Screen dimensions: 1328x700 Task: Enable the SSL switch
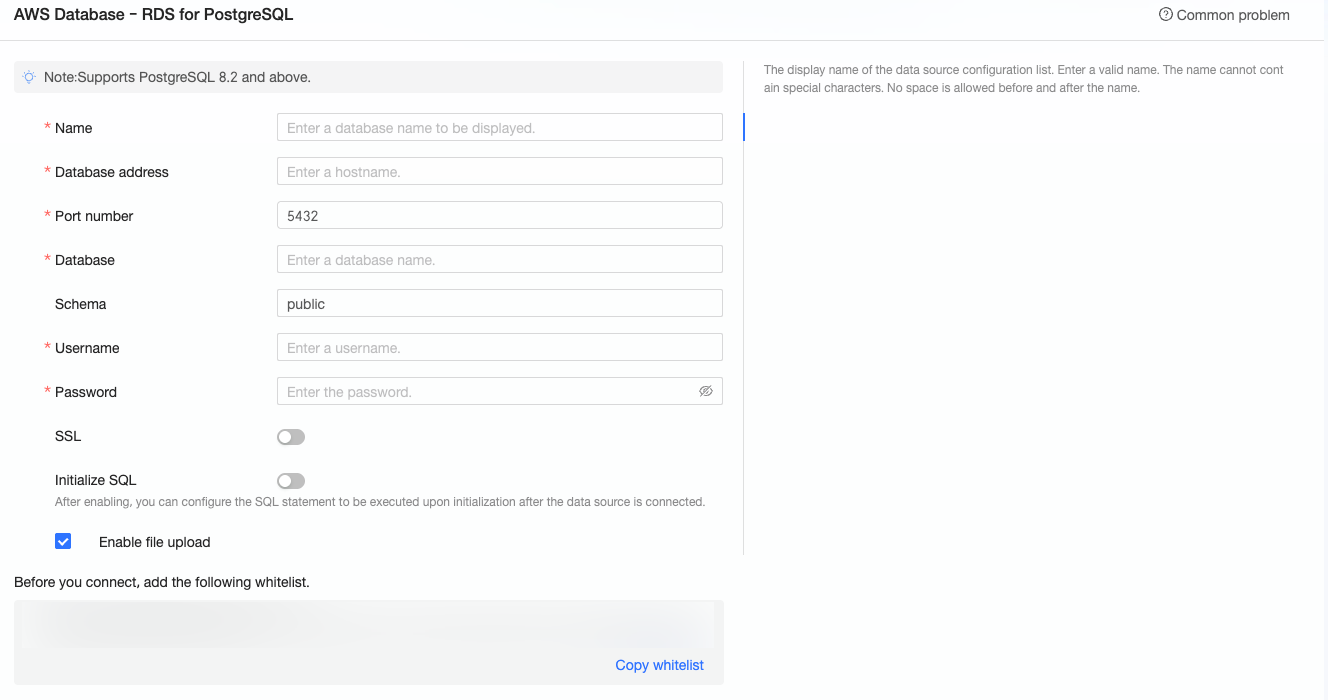(291, 437)
